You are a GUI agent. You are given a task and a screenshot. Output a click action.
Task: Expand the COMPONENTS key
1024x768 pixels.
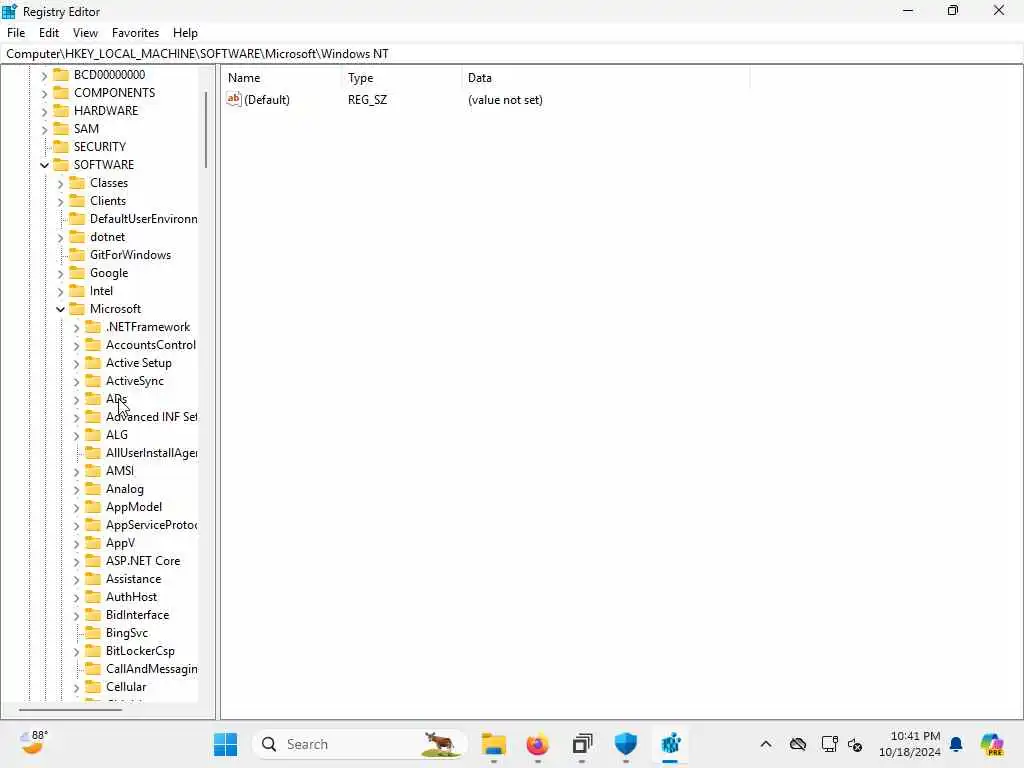point(44,93)
